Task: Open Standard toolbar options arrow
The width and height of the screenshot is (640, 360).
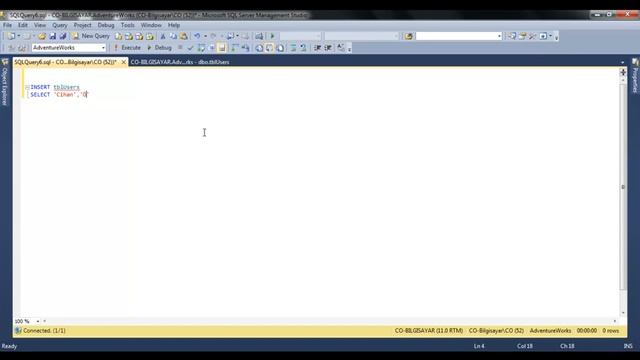Action: tap(556, 38)
